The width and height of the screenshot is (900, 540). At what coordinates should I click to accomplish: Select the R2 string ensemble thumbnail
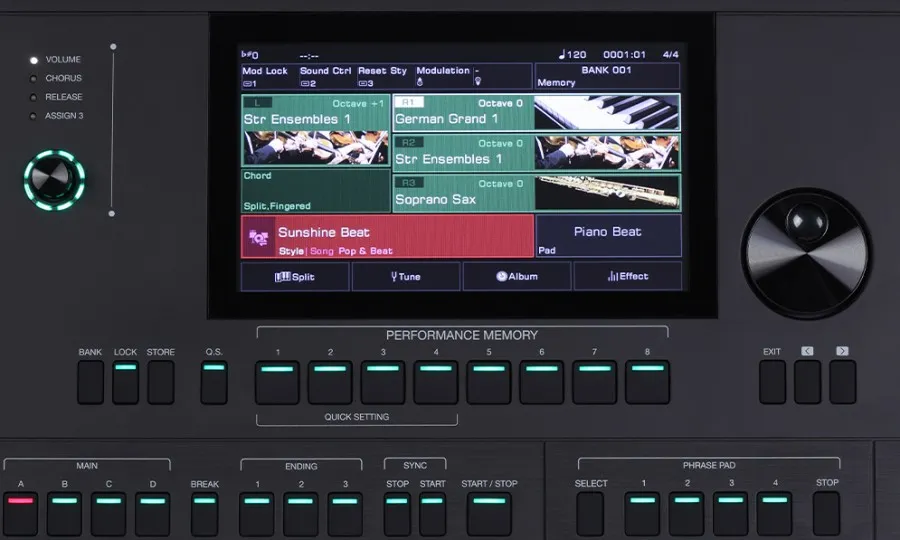coord(607,153)
